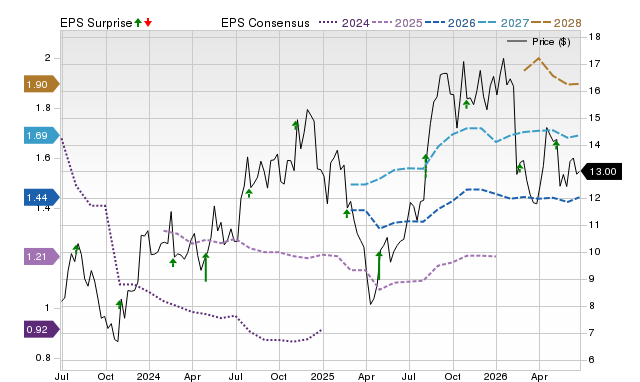
Task: Click the tall green arrow around May 2024
Action: coord(206,267)
